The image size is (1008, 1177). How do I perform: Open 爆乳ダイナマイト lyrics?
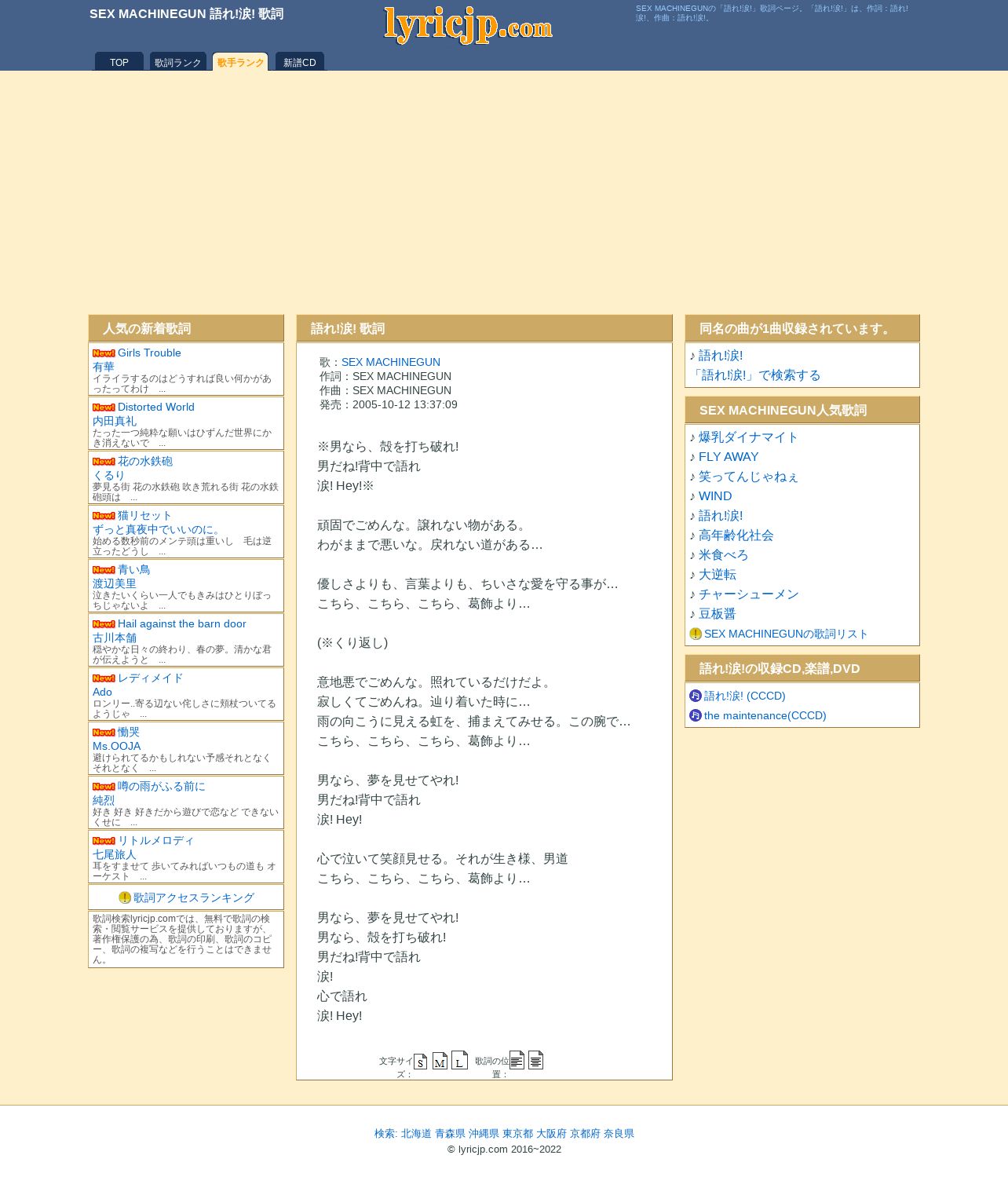point(748,437)
